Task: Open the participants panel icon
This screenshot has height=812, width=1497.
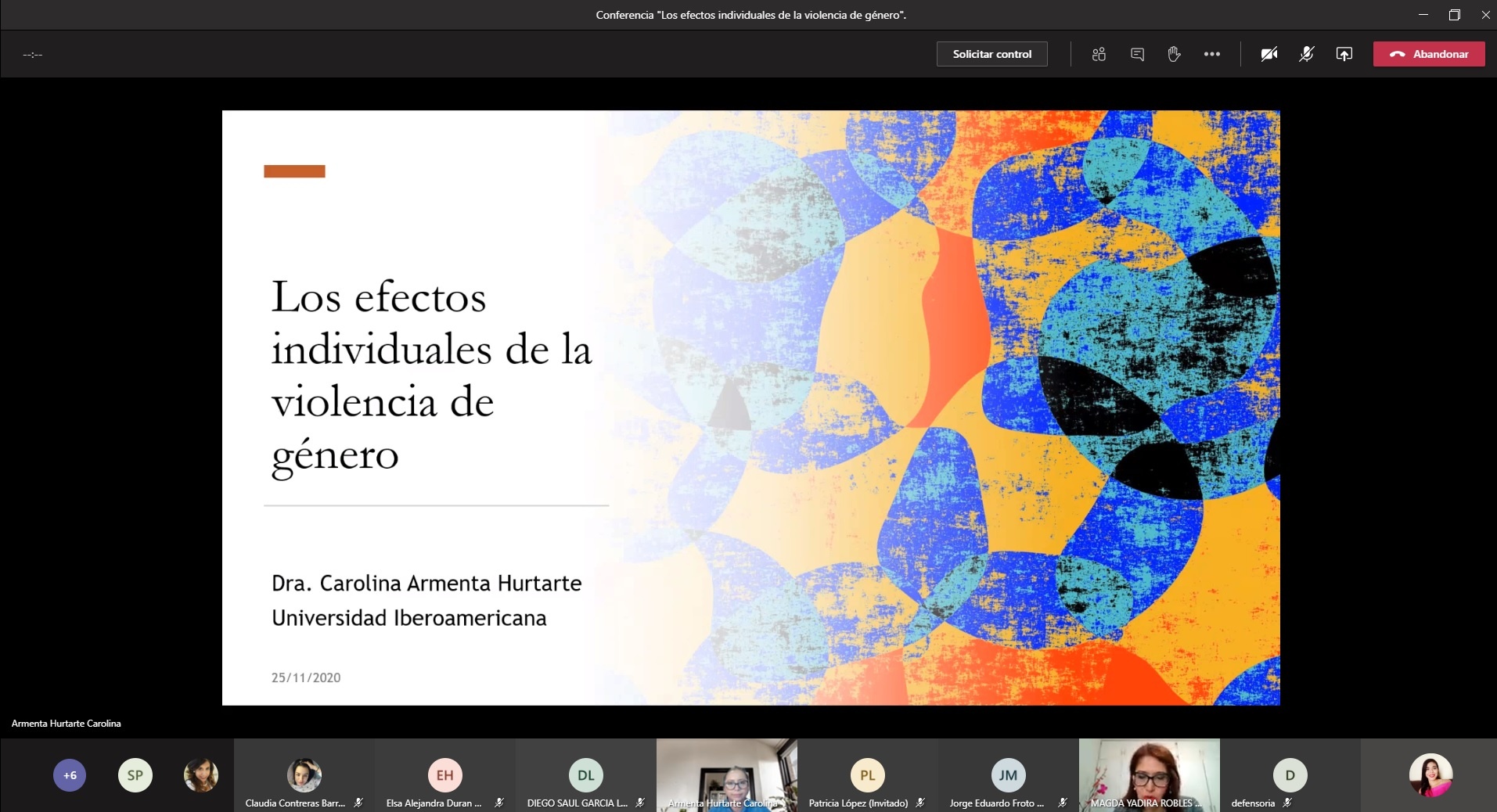Action: click(x=1099, y=54)
